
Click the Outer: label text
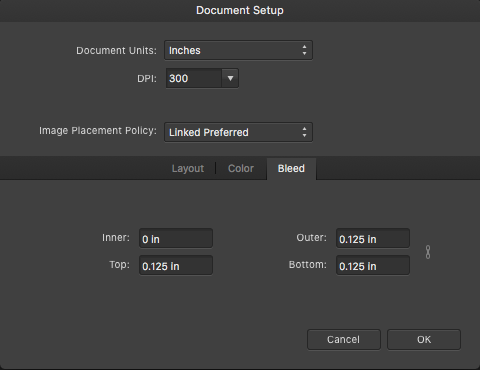click(x=312, y=238)
